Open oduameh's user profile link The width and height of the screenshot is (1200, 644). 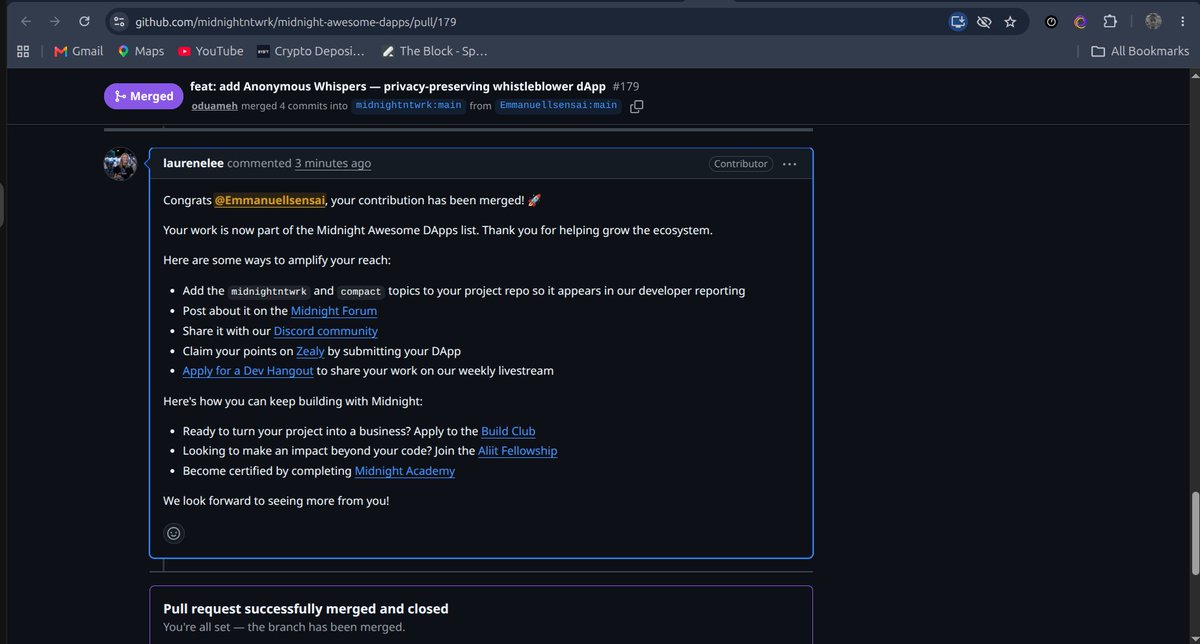[x=215, y=106]
